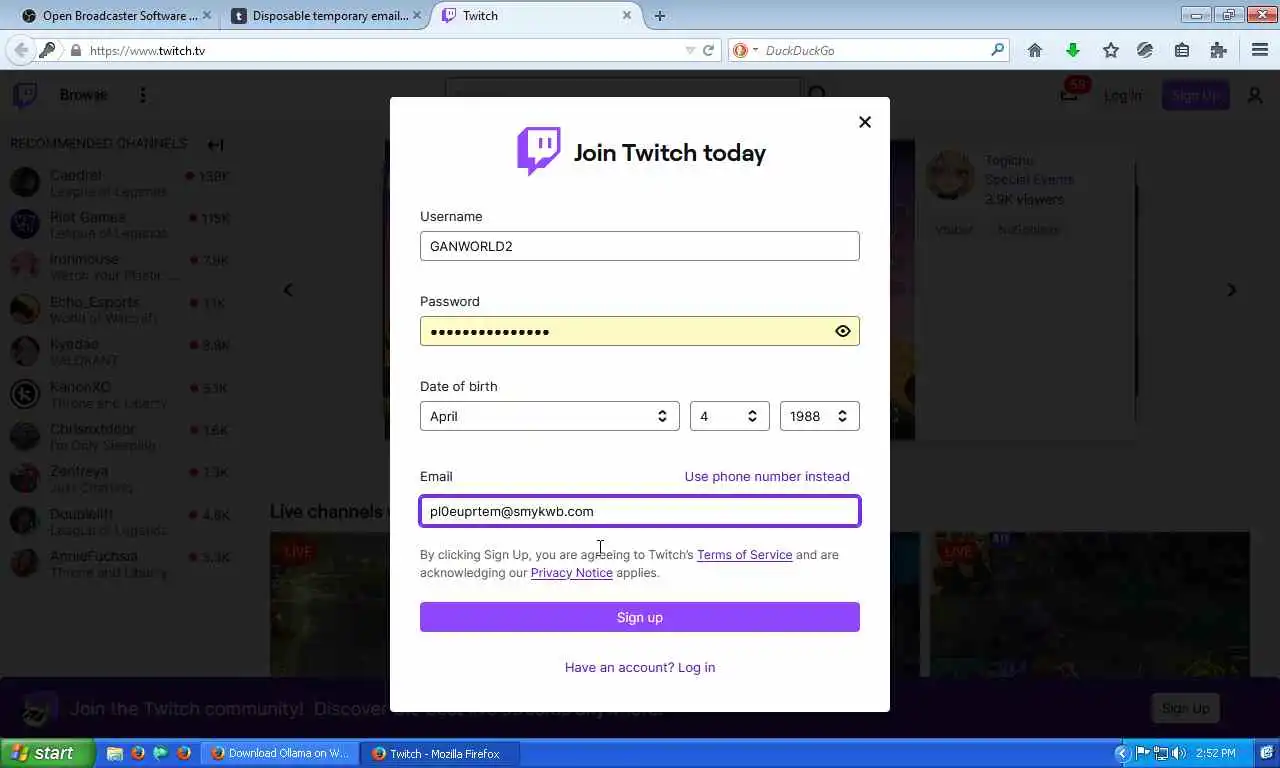Expand hidden system tray icons arrow
Viewport: 1280px width, 768px height.
tap(1122, 753)
